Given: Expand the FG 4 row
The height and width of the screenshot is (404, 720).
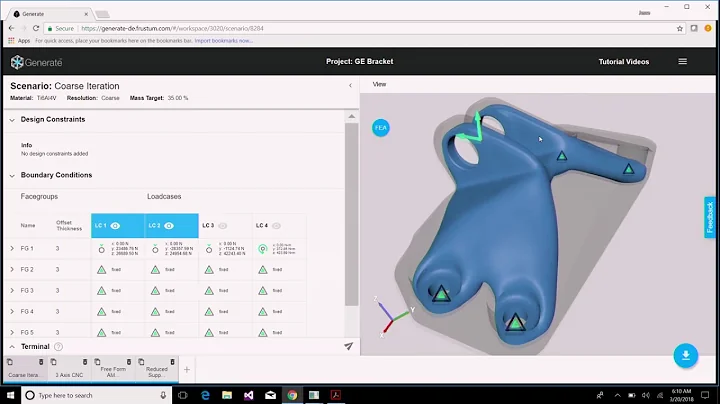Looking at the screenshot, I should click(x=12, y=311).
